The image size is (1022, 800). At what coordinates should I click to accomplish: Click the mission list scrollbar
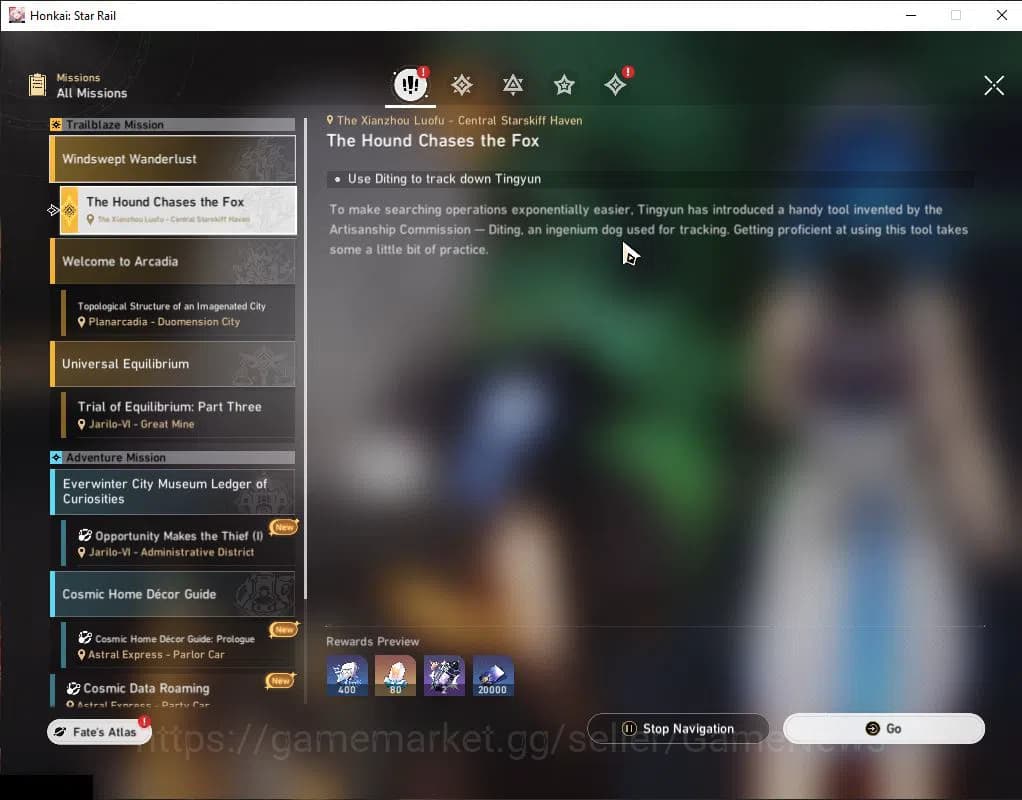(x=305, y=359)
